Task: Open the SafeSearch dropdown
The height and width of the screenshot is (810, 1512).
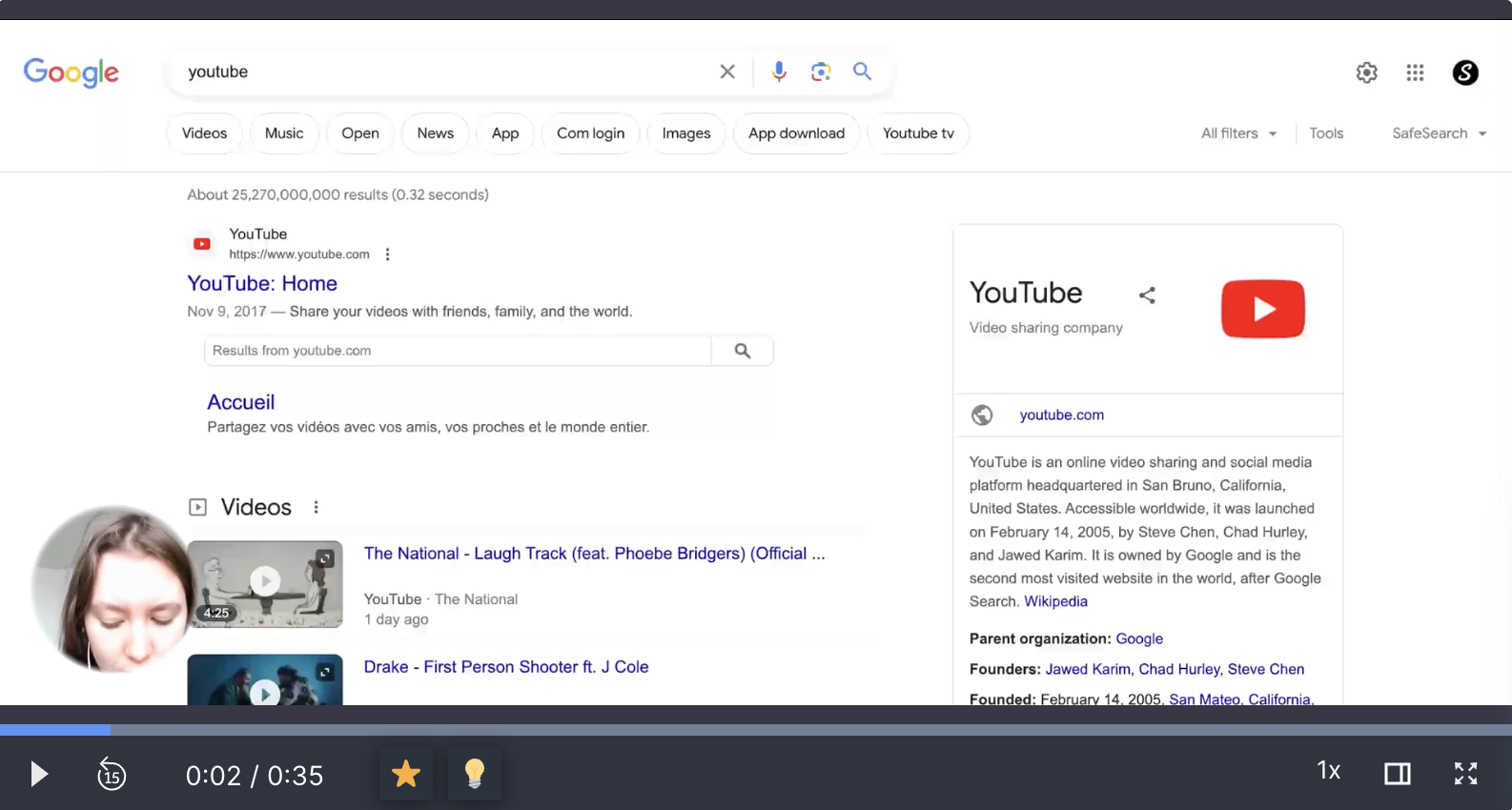Action: coord(1440,133)
